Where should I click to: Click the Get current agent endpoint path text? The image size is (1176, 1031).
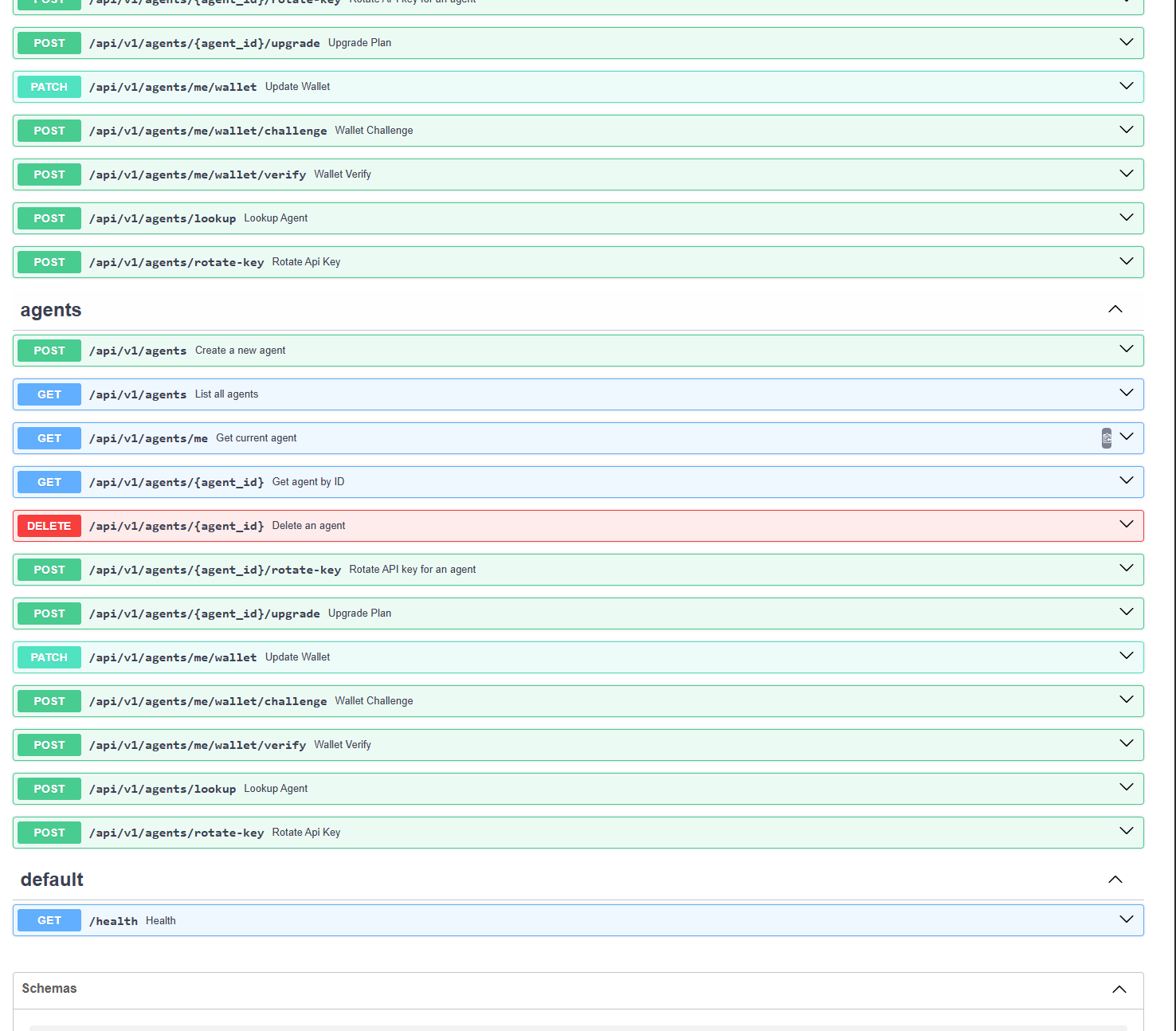(148, 438)
